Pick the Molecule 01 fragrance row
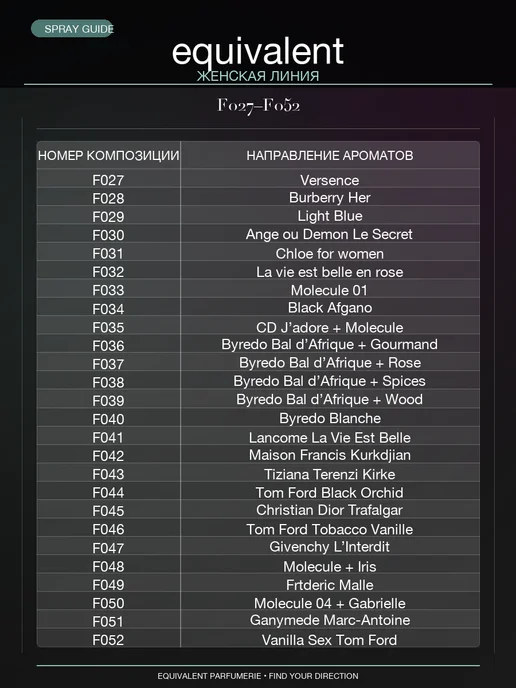This screenshot has width=516, height=688. click(258, 290)
